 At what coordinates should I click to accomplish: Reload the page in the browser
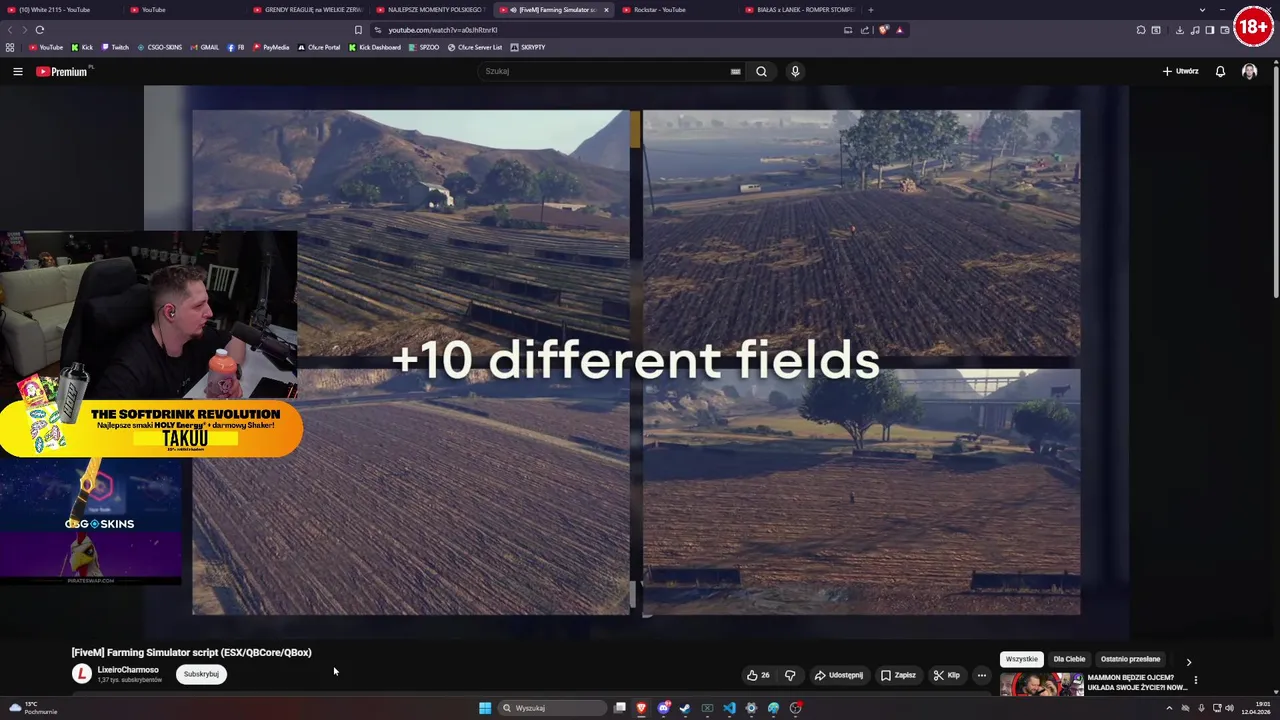(39, 30)
